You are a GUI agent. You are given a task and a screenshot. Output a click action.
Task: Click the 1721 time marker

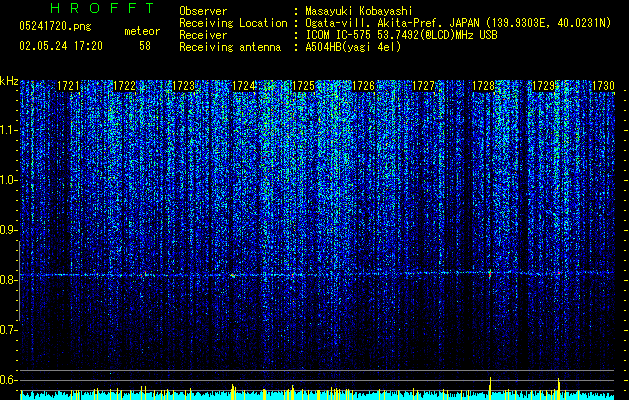pos(68,86)
